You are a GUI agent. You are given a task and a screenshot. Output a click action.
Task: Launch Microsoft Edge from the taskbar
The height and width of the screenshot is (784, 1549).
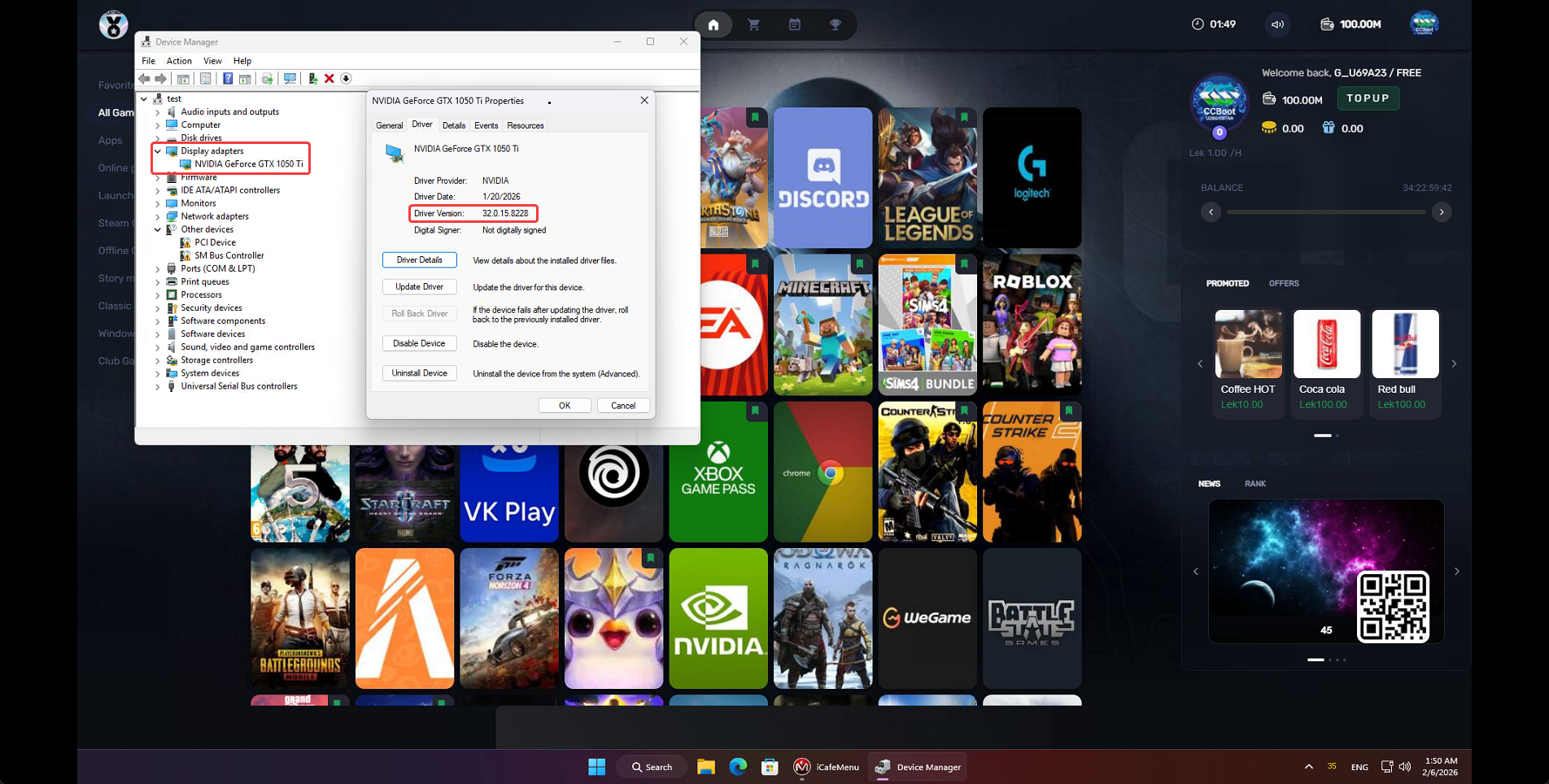click(x=738, y=767)
